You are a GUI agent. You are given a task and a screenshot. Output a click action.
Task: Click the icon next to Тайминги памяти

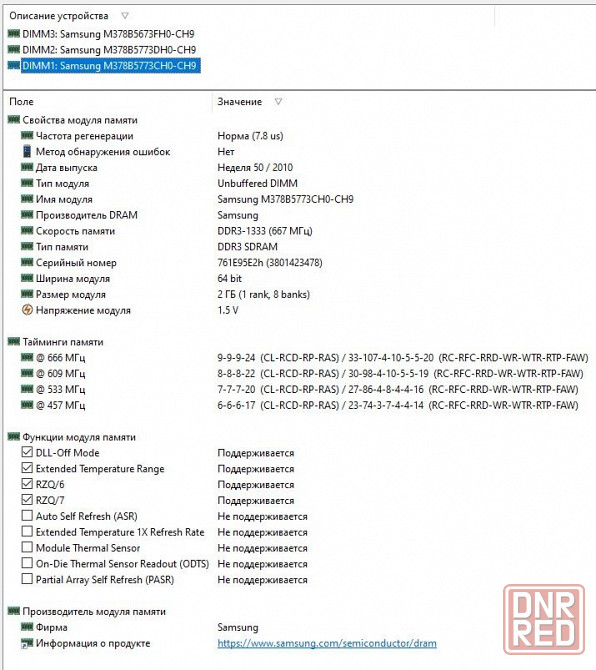[x=14, y=341]
